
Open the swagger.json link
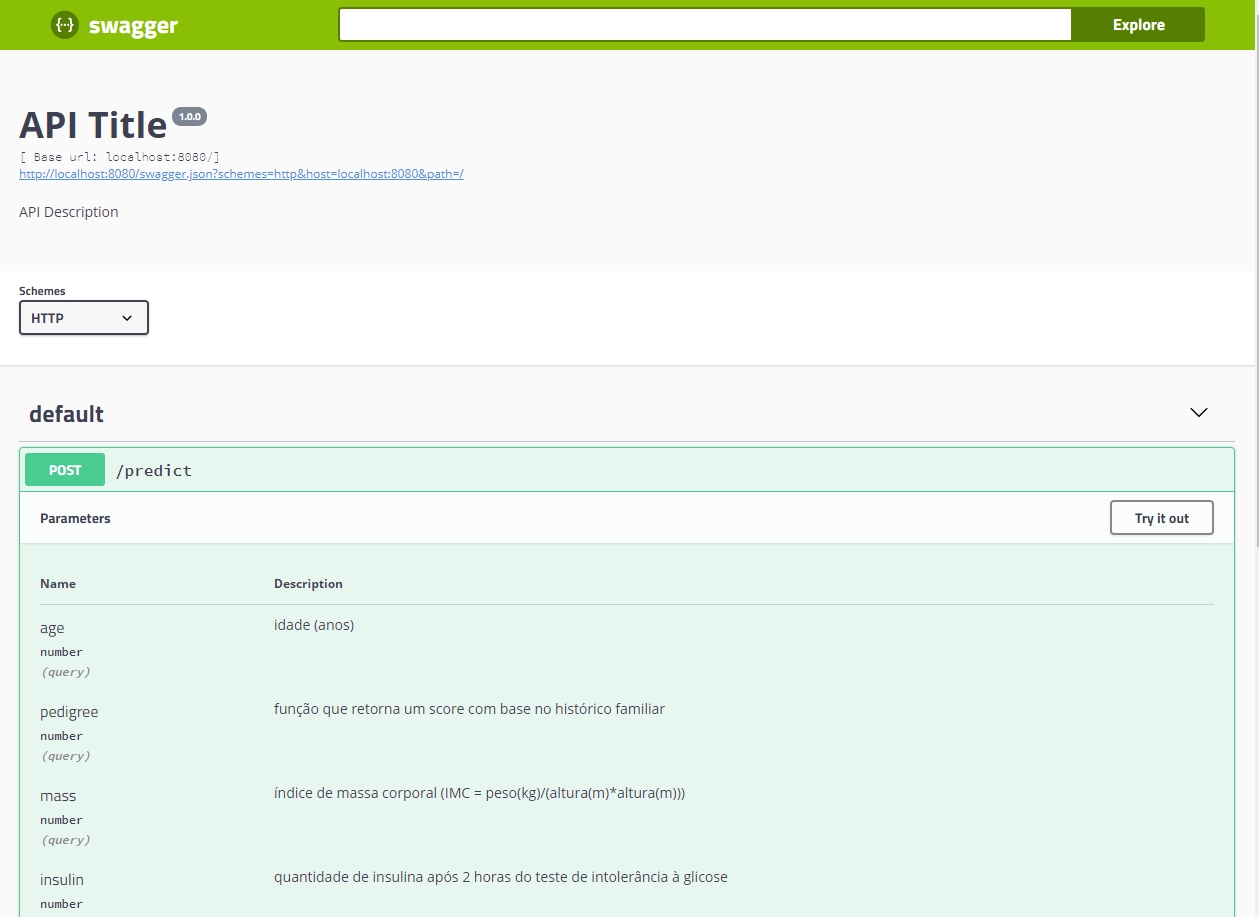(x=241, y=174)
